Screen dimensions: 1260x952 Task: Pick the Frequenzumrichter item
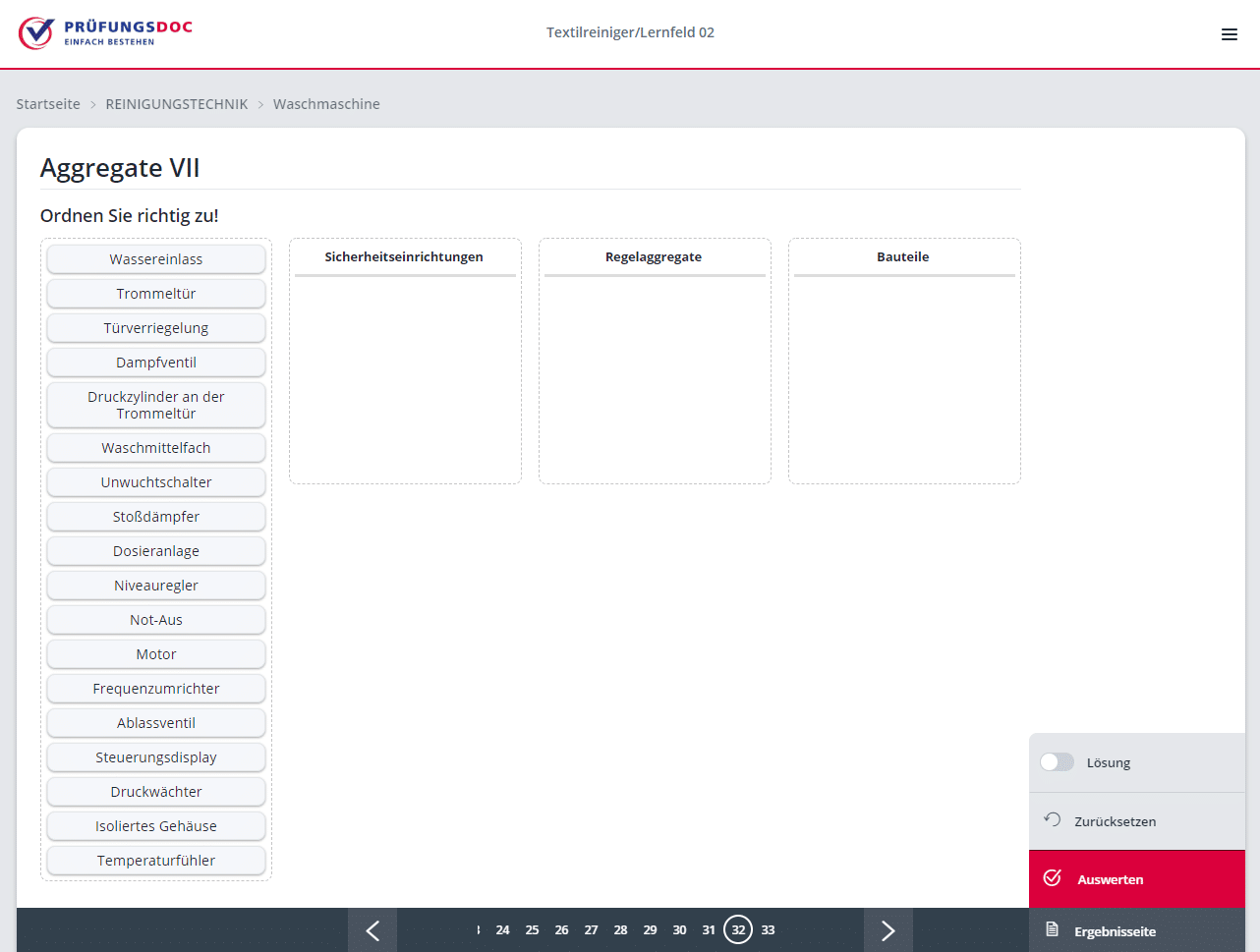point(156,689)
